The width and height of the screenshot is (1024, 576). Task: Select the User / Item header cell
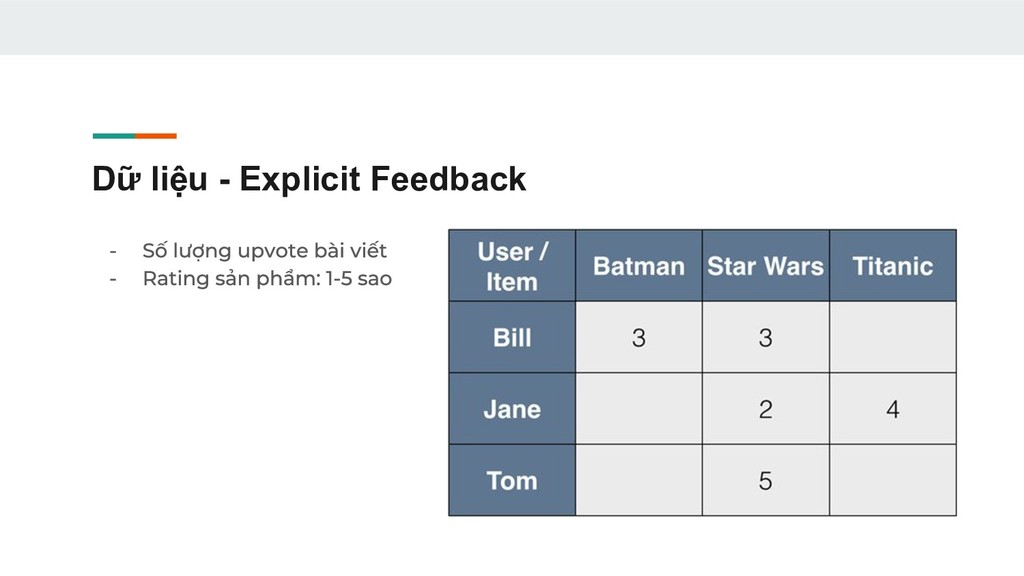(x=512, y=266)
